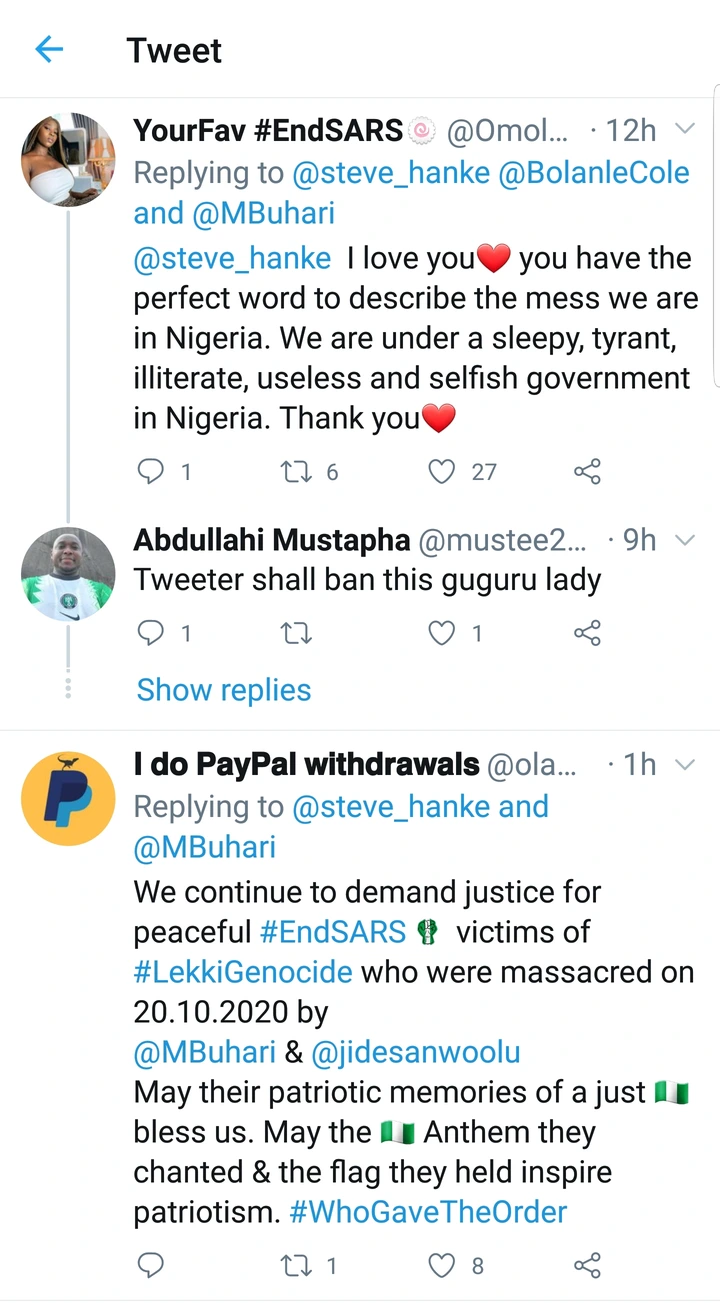The width and height of the screenshot is (720, 1304).
Task: Share the YourFav #EndSARS tweet
Action: coord(587,471)
